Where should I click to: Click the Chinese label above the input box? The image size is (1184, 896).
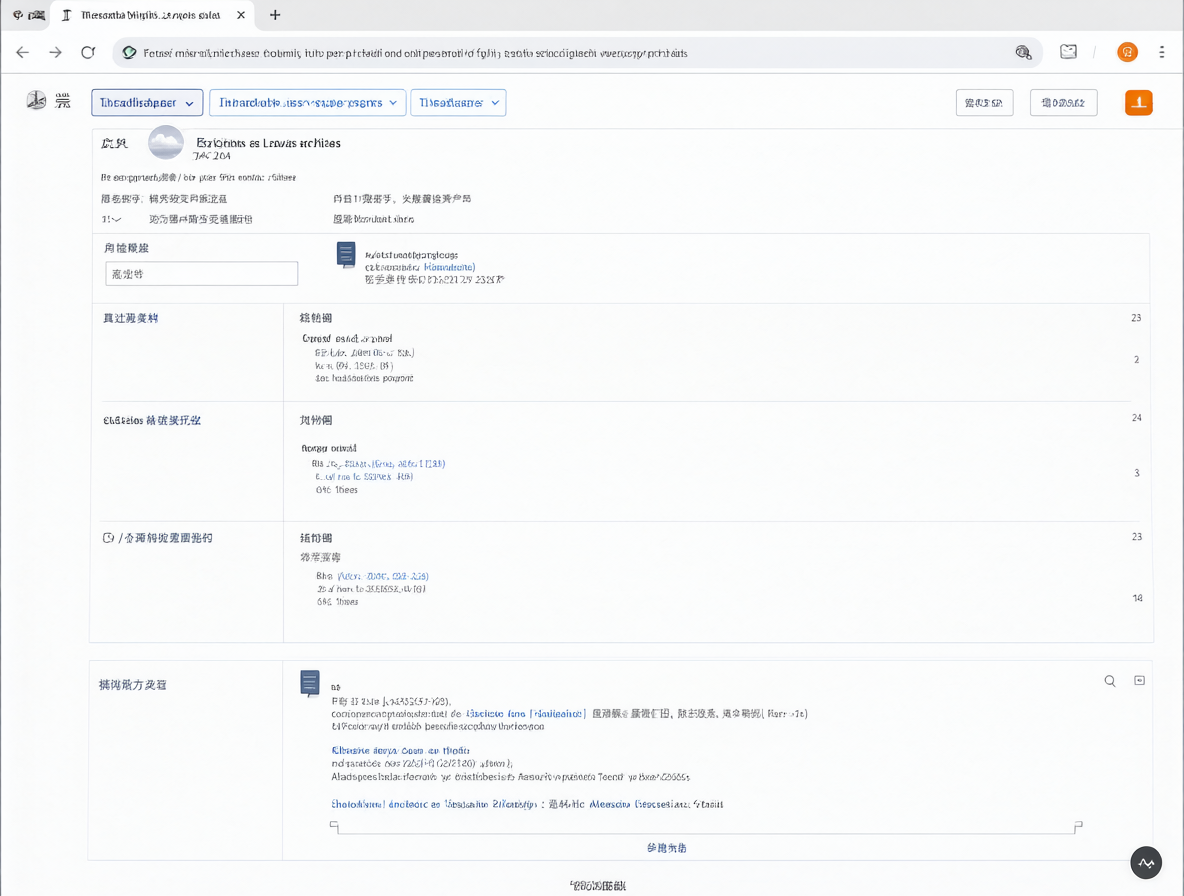(x=126, y=248)
